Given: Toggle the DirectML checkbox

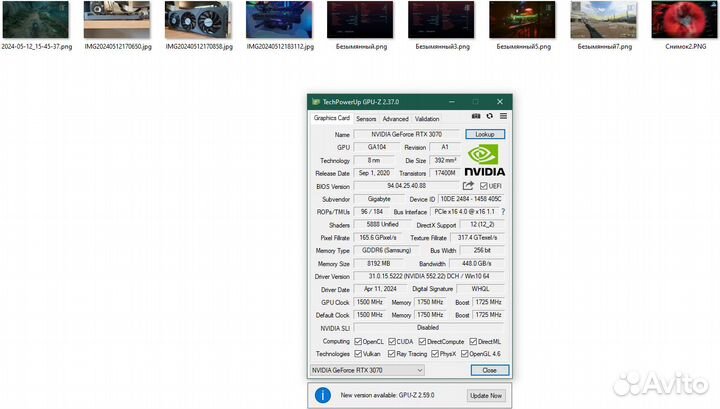Looking at the screenshot, I should pos(473,342).
